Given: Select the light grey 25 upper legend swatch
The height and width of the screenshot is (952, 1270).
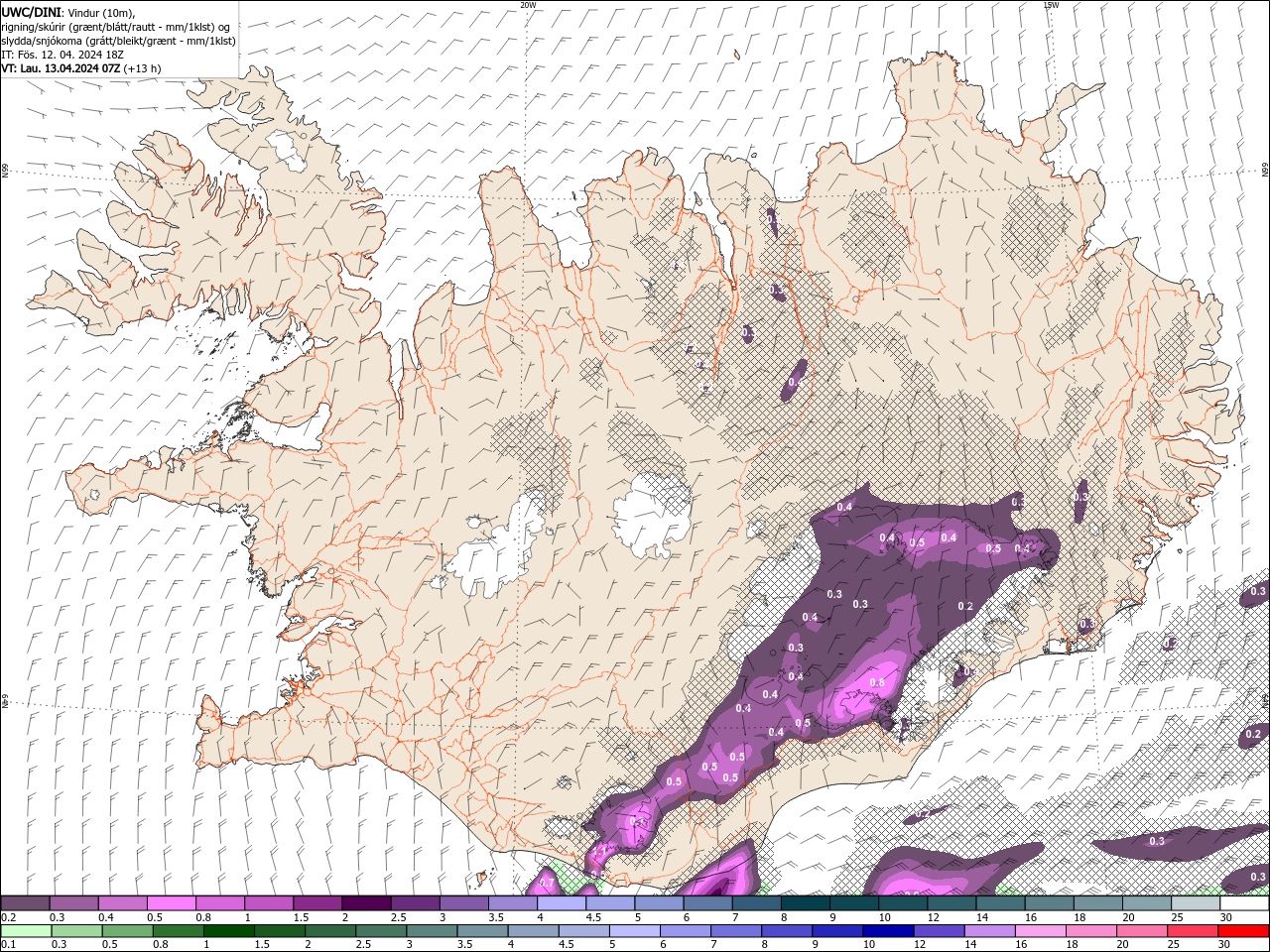Looking at the screenshot, I should coord(1195,903).
